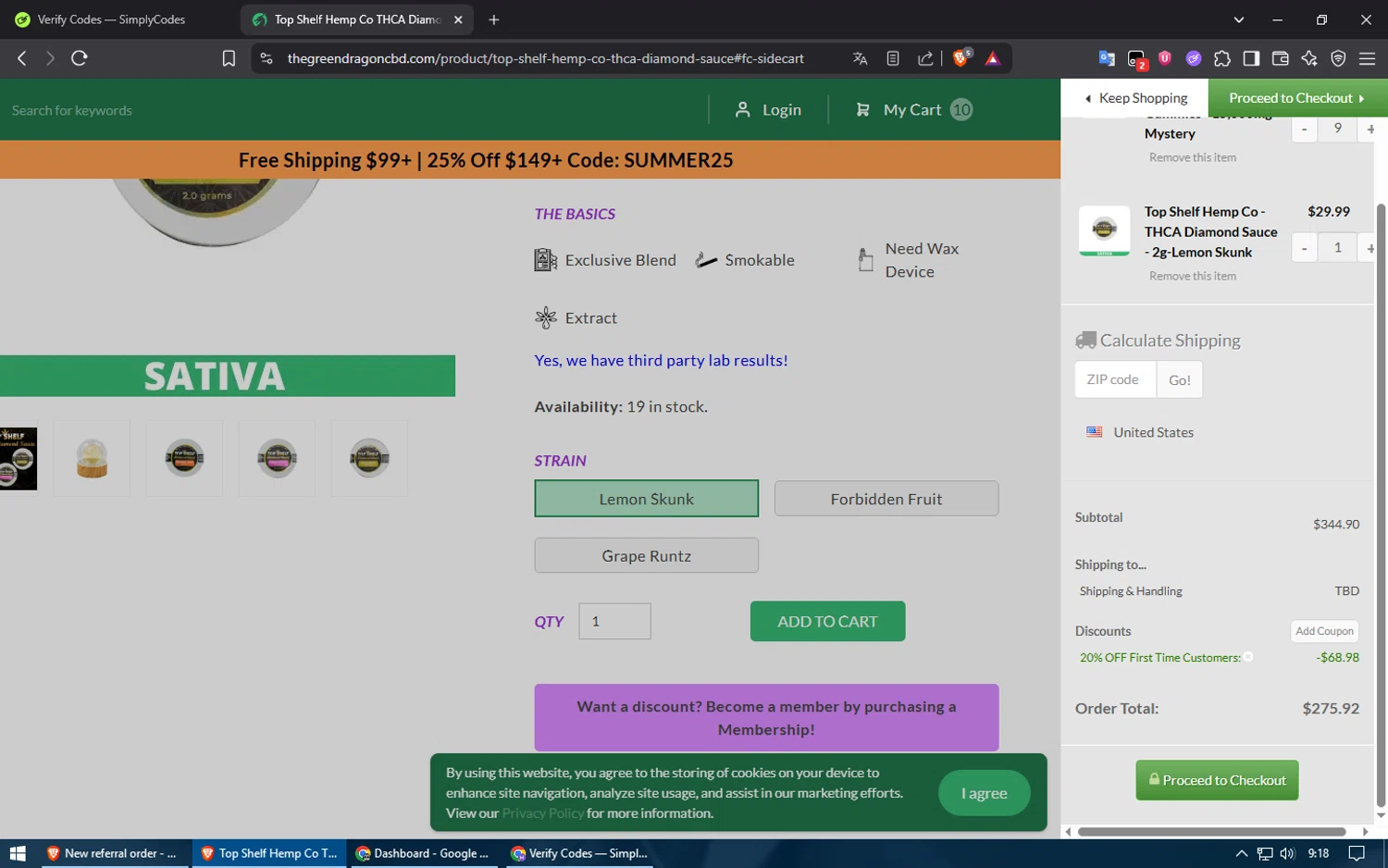This screenshot has width=1388, height=868.
Task: Click the share page icon
Action: click(x=925, y=58)
